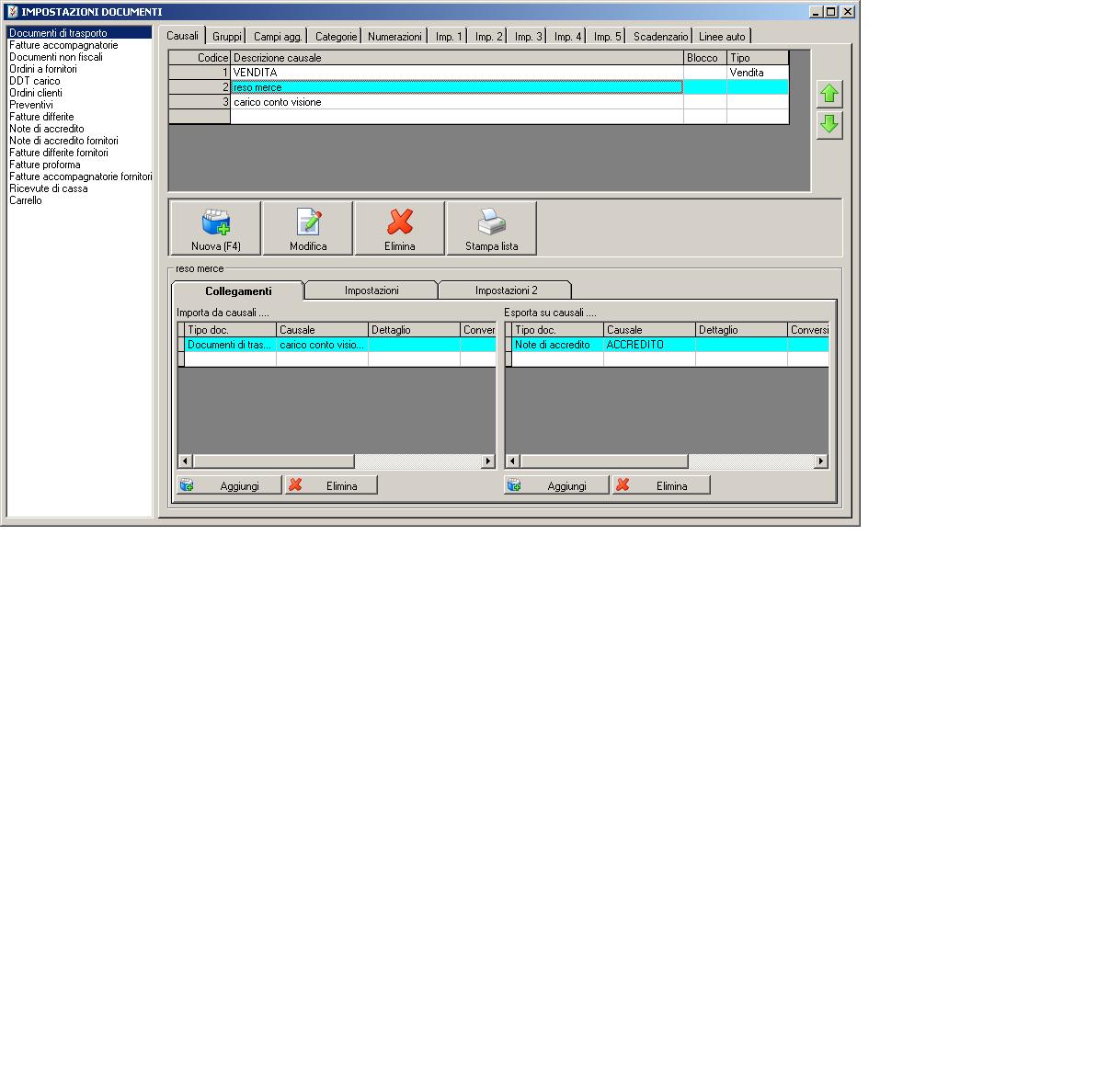Switch to the Gruppi tab
Viewport: 1120px width, 1081px height.
tap(227, 36)
